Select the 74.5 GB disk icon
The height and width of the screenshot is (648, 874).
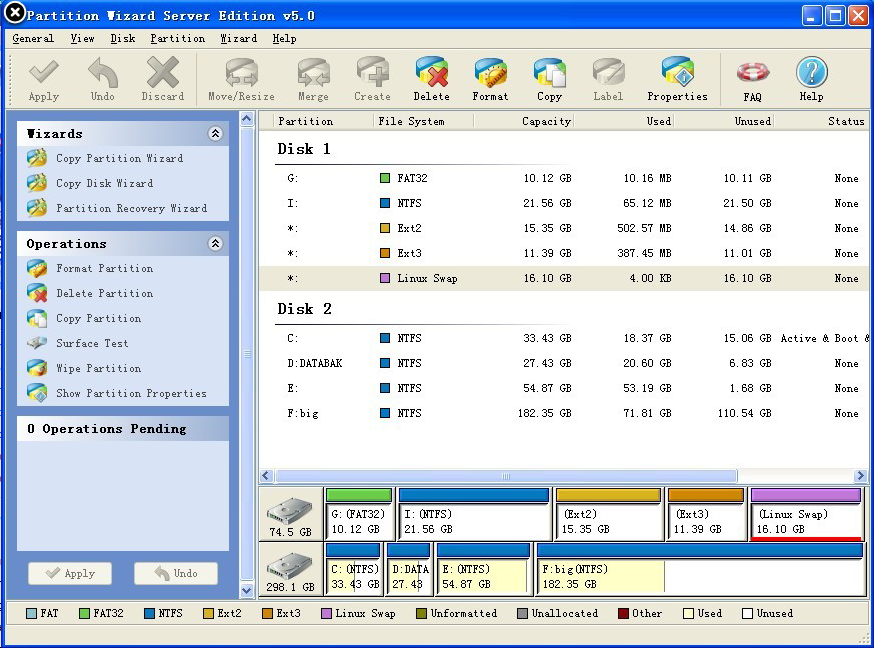tap(290, 514)
